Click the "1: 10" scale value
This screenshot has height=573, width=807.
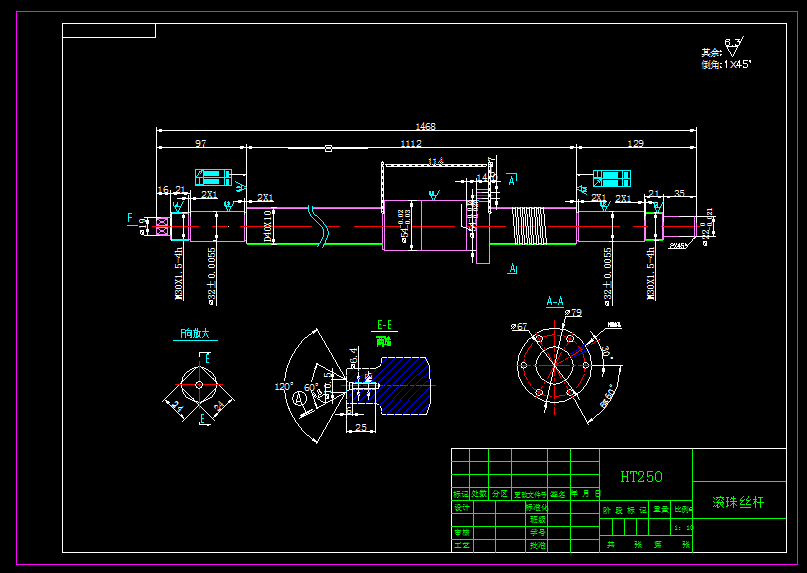683,527
